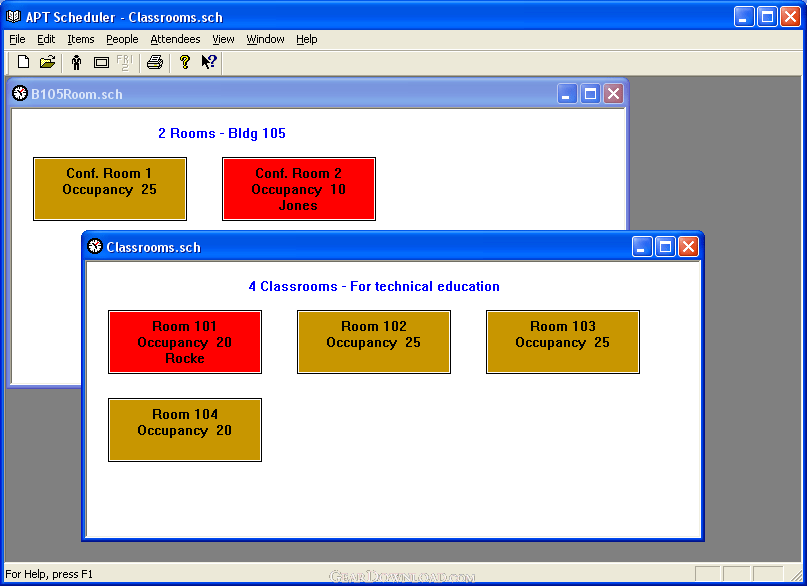Viewport: 807px width, 586px height.
Task: Click the 'For Help, press F1' status text
Action: coord(49,574)
